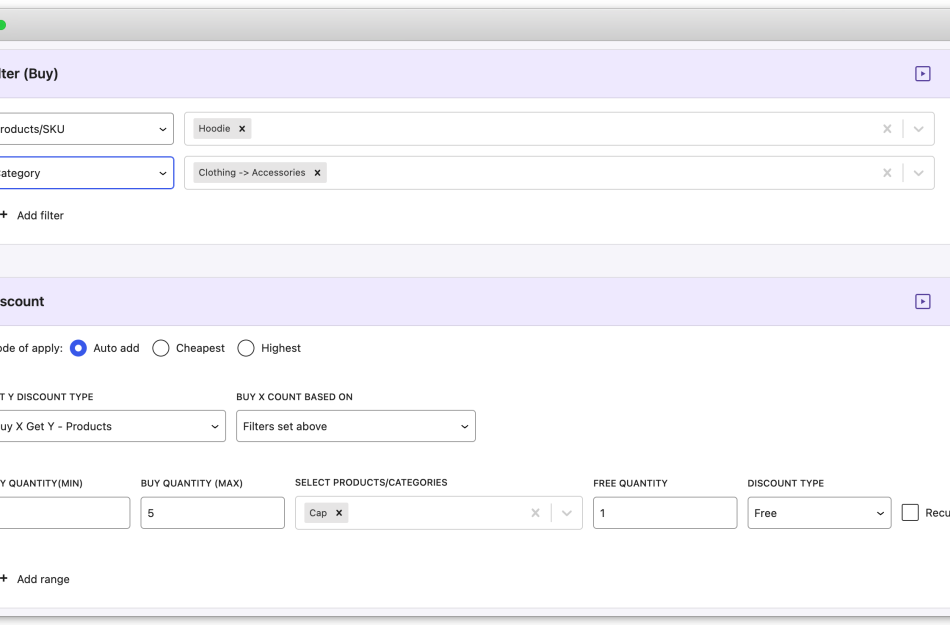Remove the Clothing -> Accessories tag

318,173
